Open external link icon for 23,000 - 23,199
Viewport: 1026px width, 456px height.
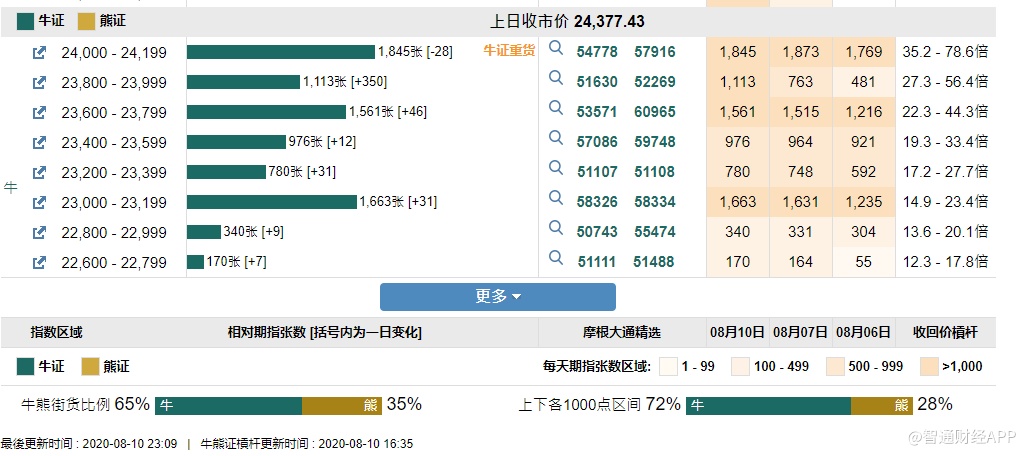click(x=39, y=202)
